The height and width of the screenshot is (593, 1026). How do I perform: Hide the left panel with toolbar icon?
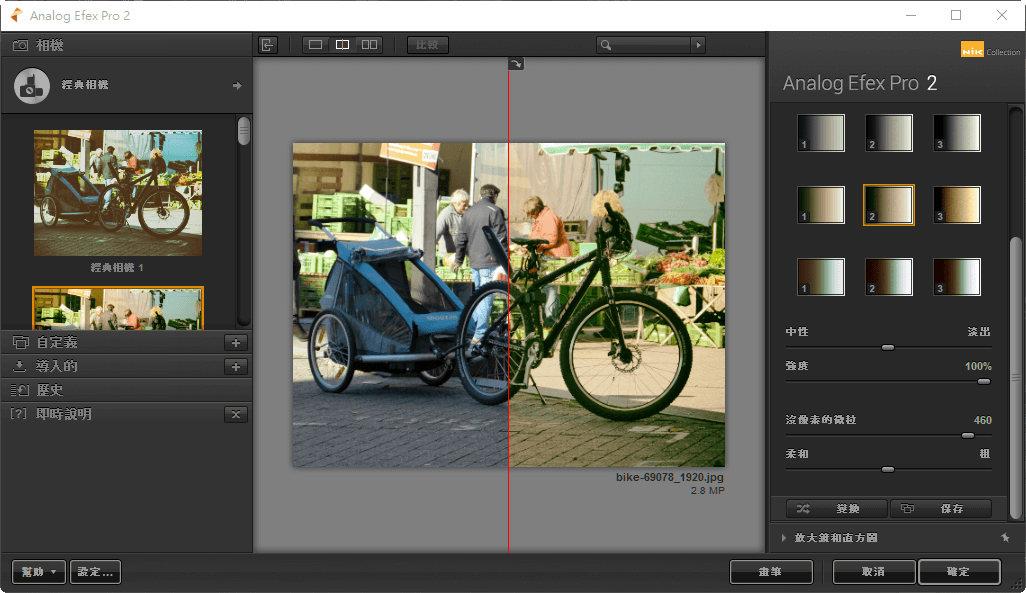pos(268,45)
